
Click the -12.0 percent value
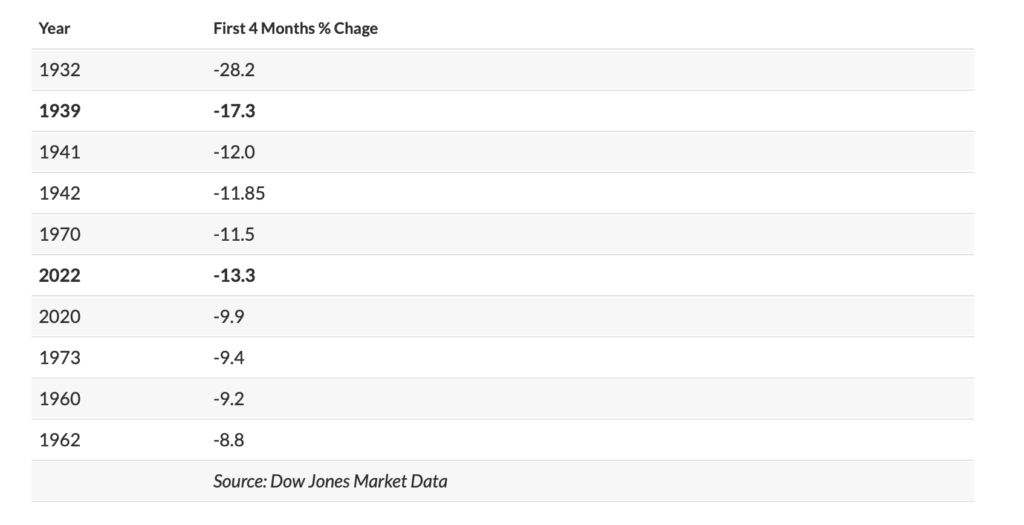tap(235, 152)
